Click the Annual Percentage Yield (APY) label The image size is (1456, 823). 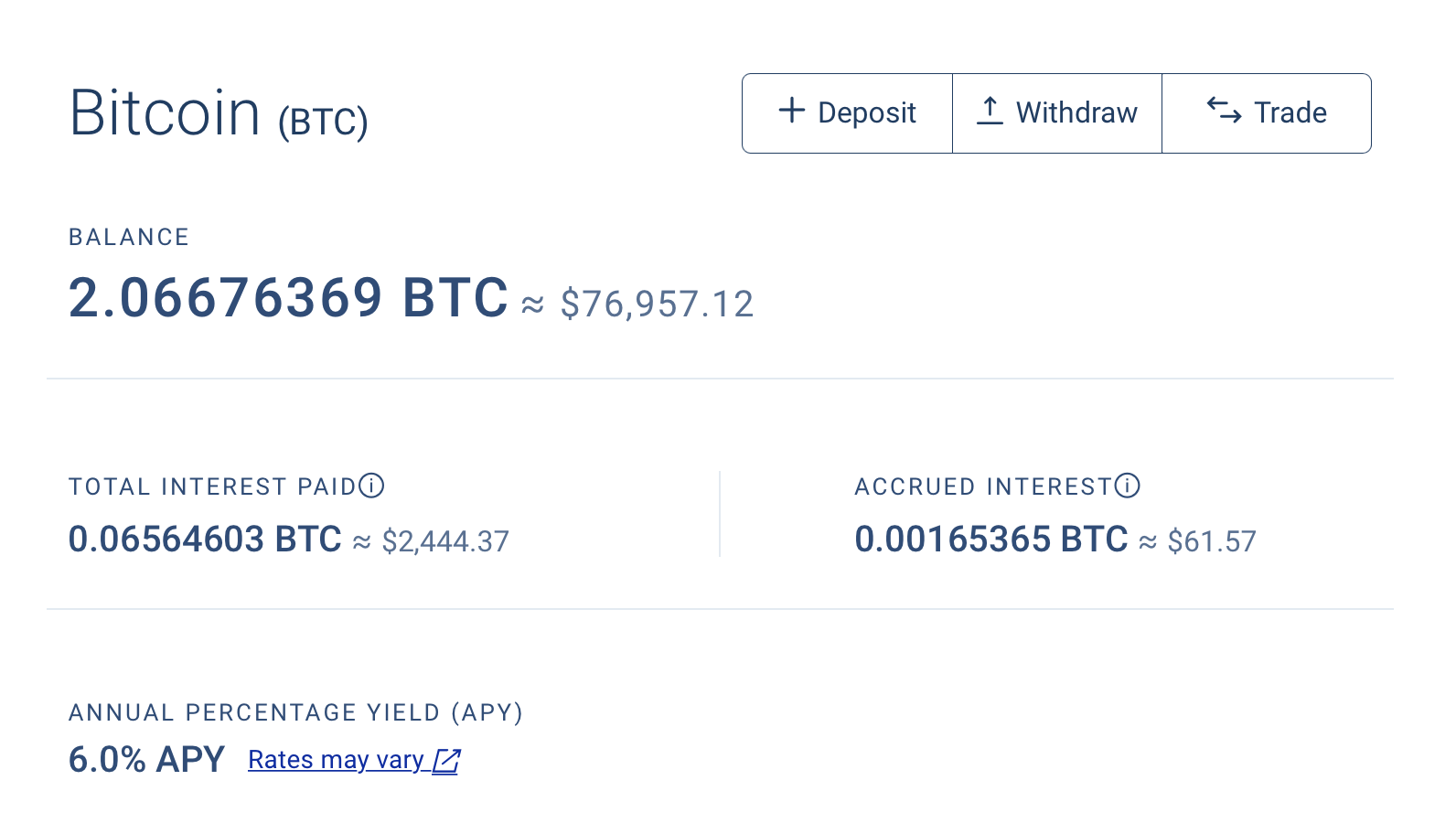click(x=295, y=712)
